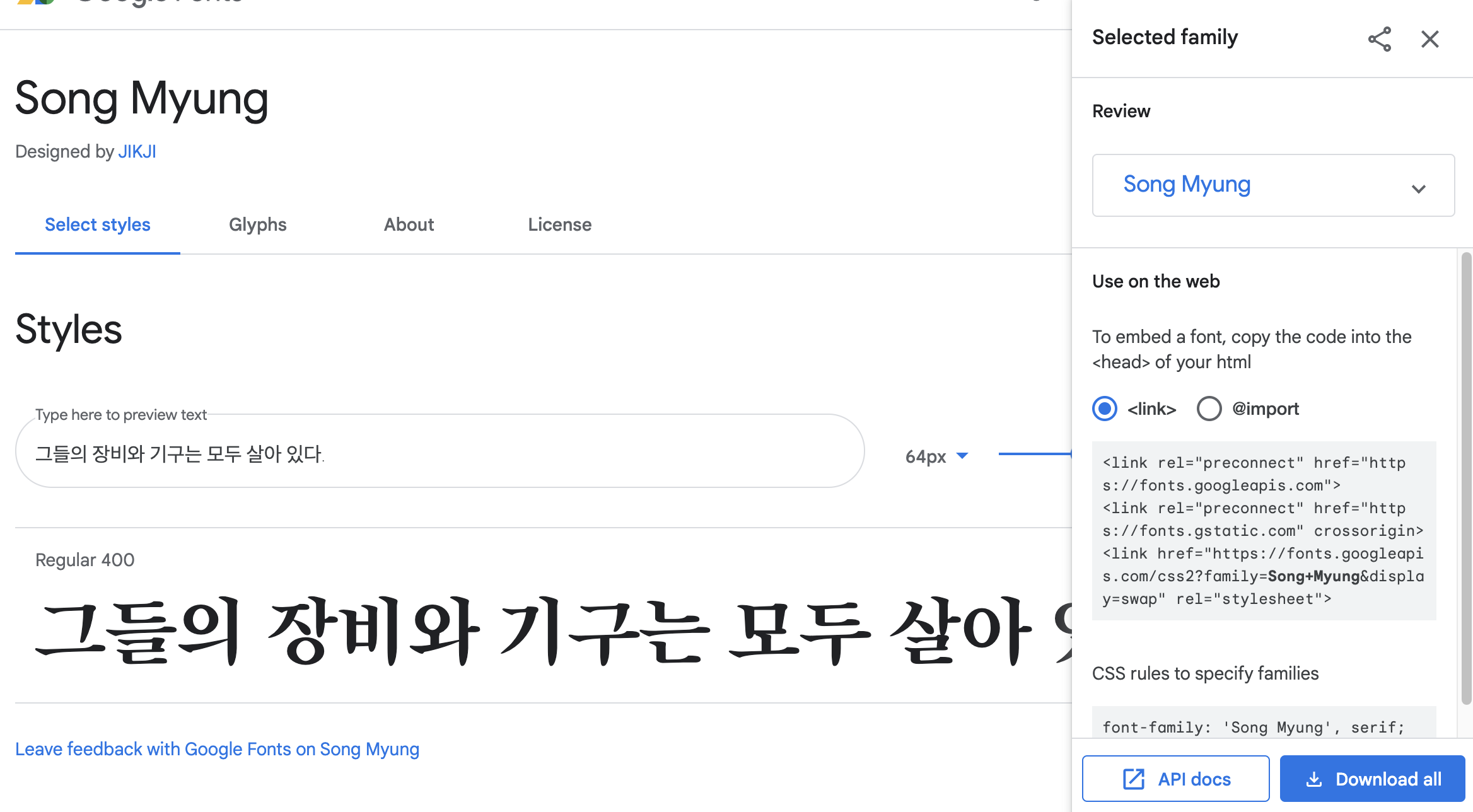Viewport: 1473px width, 812px height.
Task: Select the <link> embed radio option
Action: [1105, 409]
